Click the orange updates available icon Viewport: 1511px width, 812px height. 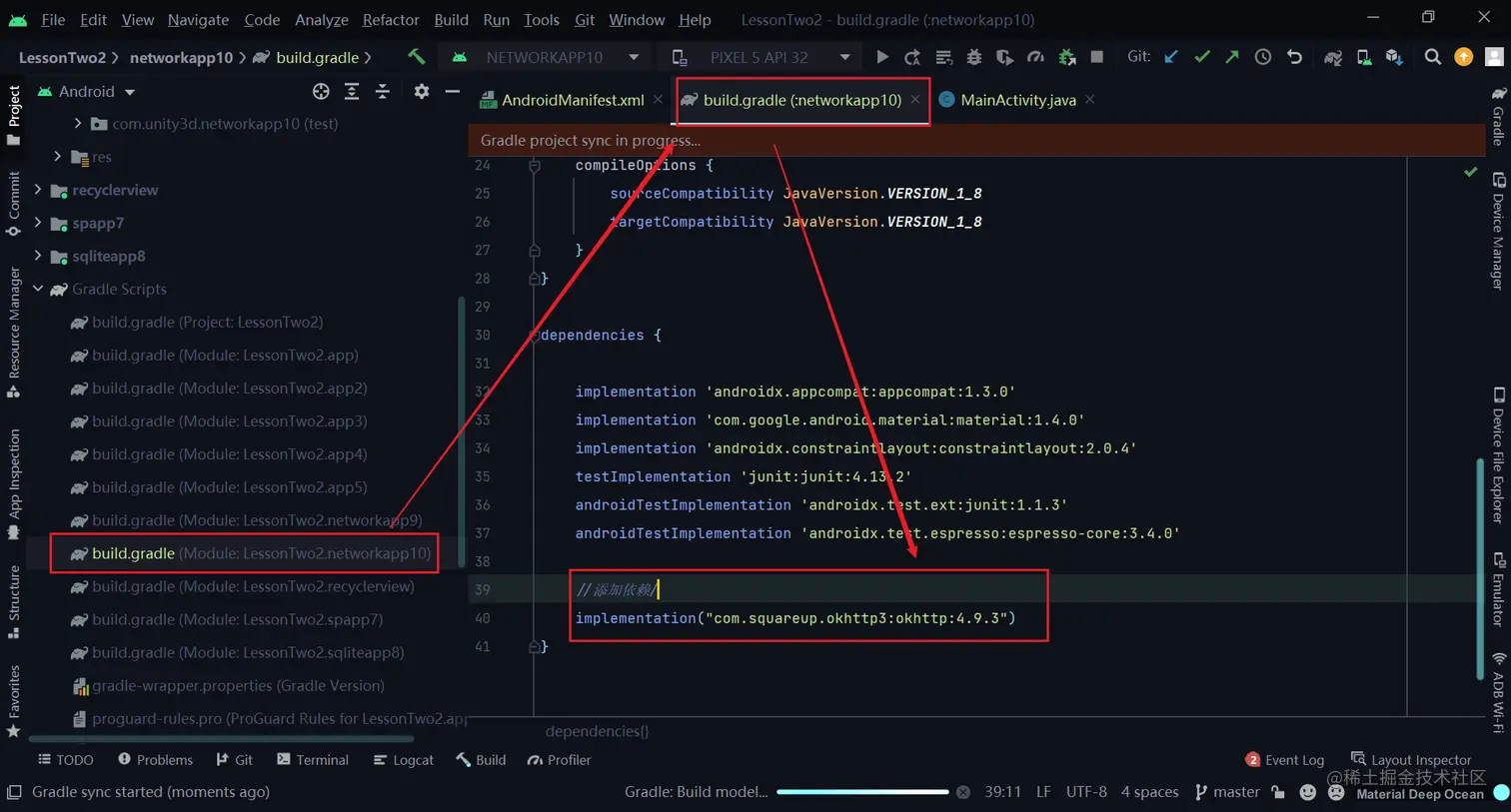[x=1464, y=57]
